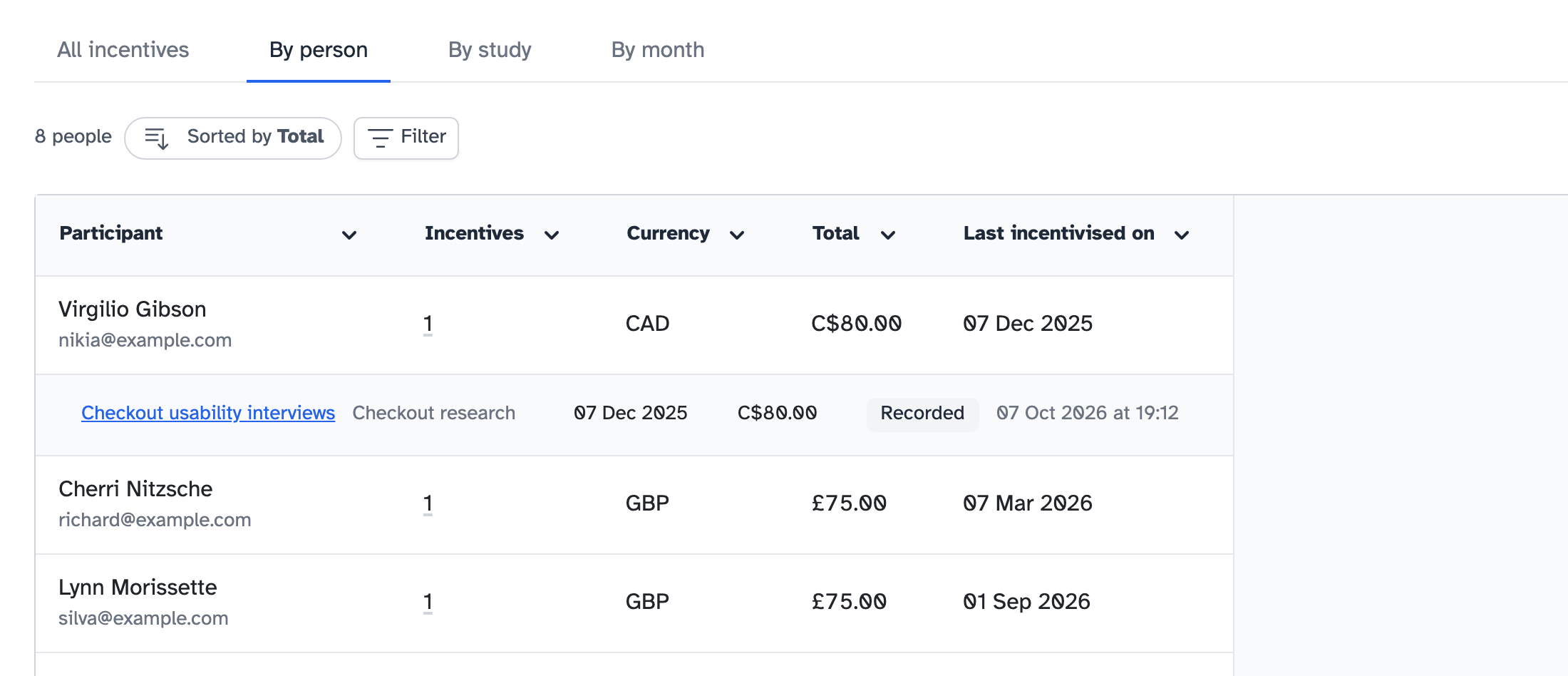Click the Last incentivised on header text
The width and height of the screenshot is (1568, 676).
pyautogui.click(x=1059, y=233)
